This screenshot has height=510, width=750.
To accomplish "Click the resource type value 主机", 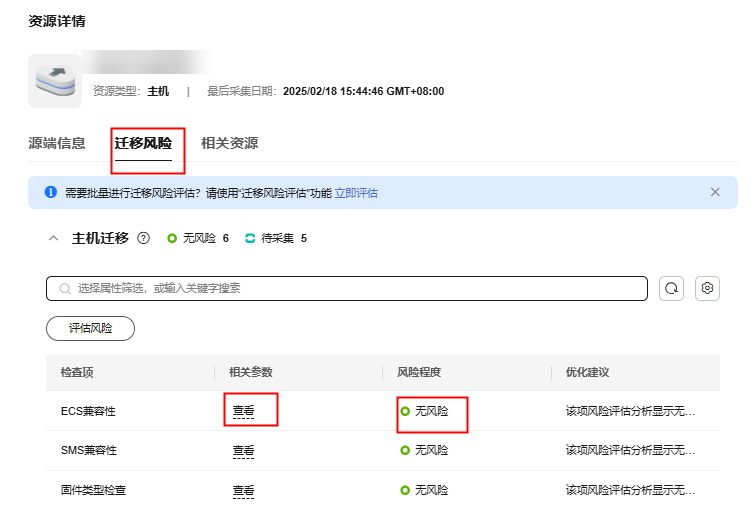I will (158, 91).
